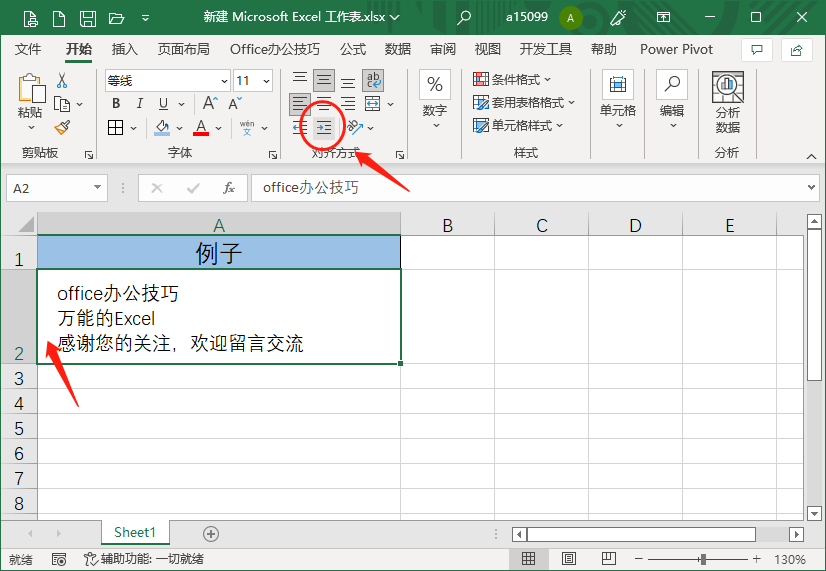Toggle align text left

coord(300,104)
